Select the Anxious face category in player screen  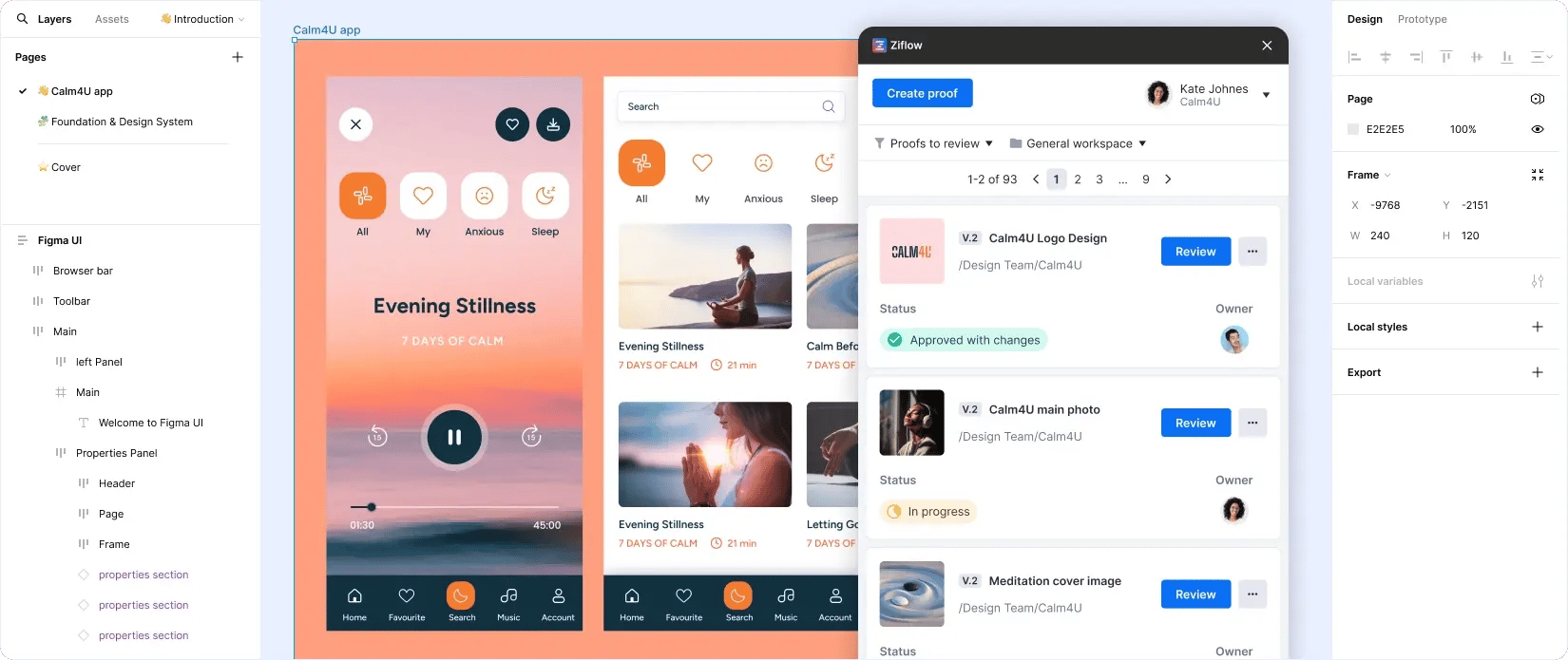[x=484, y=196]
